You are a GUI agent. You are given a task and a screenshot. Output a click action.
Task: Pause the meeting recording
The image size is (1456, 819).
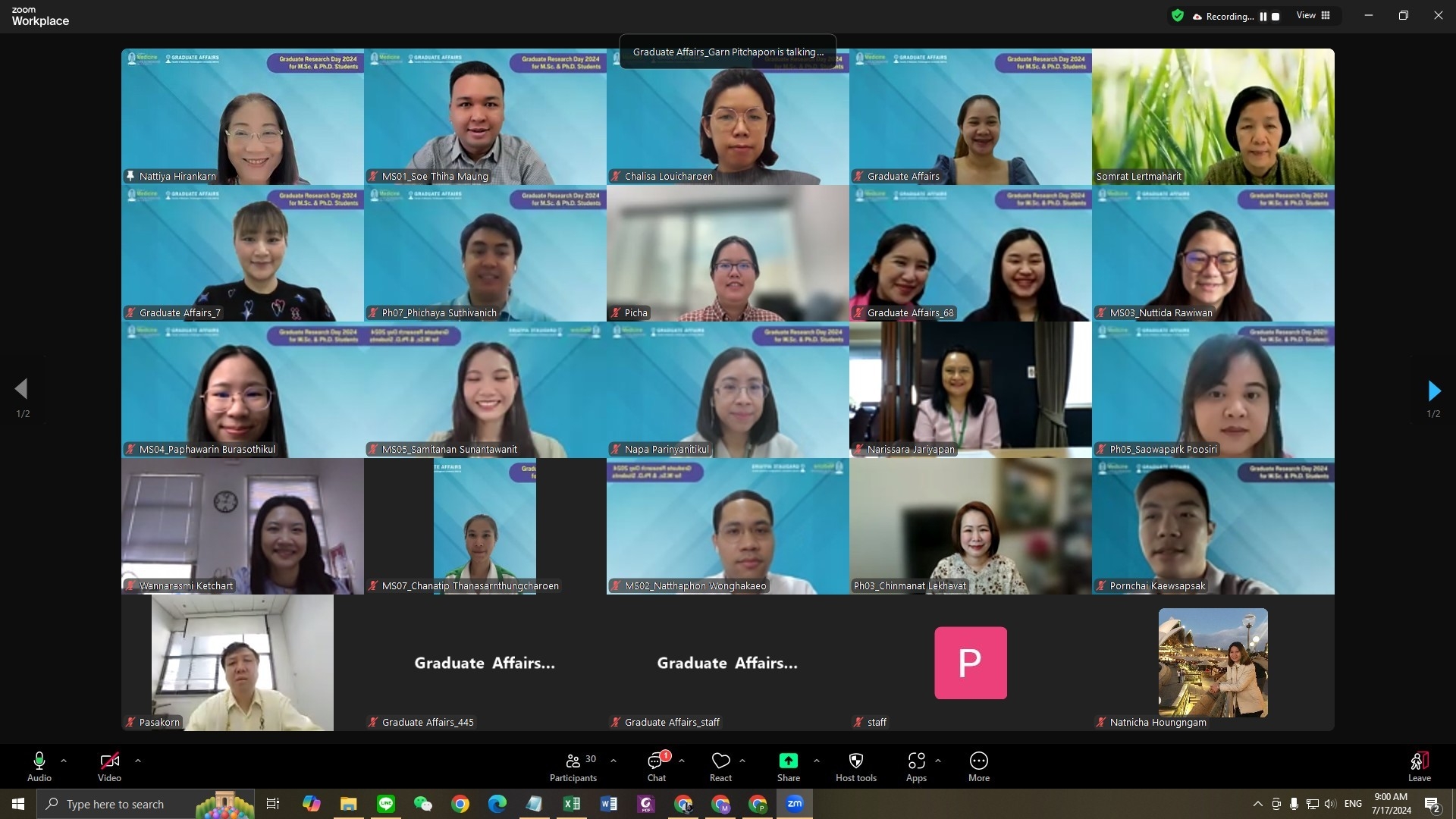coord(1263,17)
